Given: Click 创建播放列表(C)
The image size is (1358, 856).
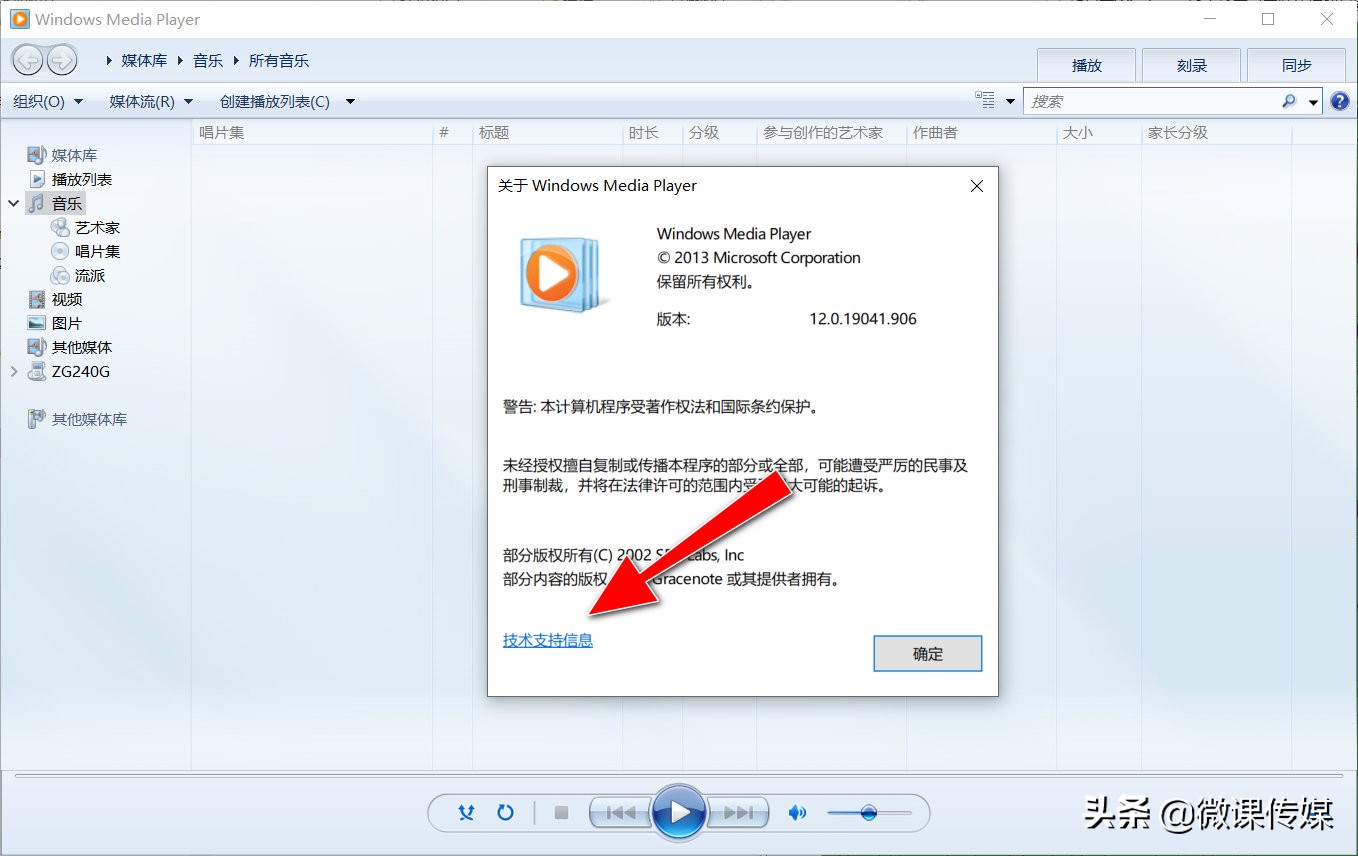Looking at the screenshot, I should 275,101.
